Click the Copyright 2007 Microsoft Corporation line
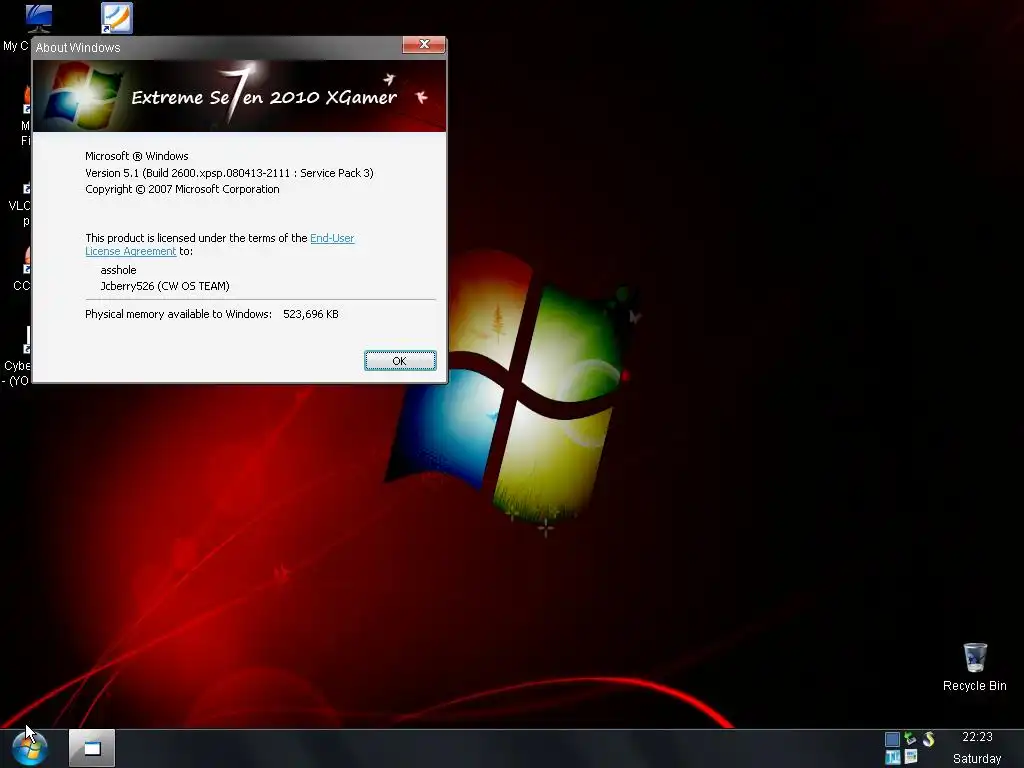This screenshot has width=1024, height=768. (x=182, y=189)
